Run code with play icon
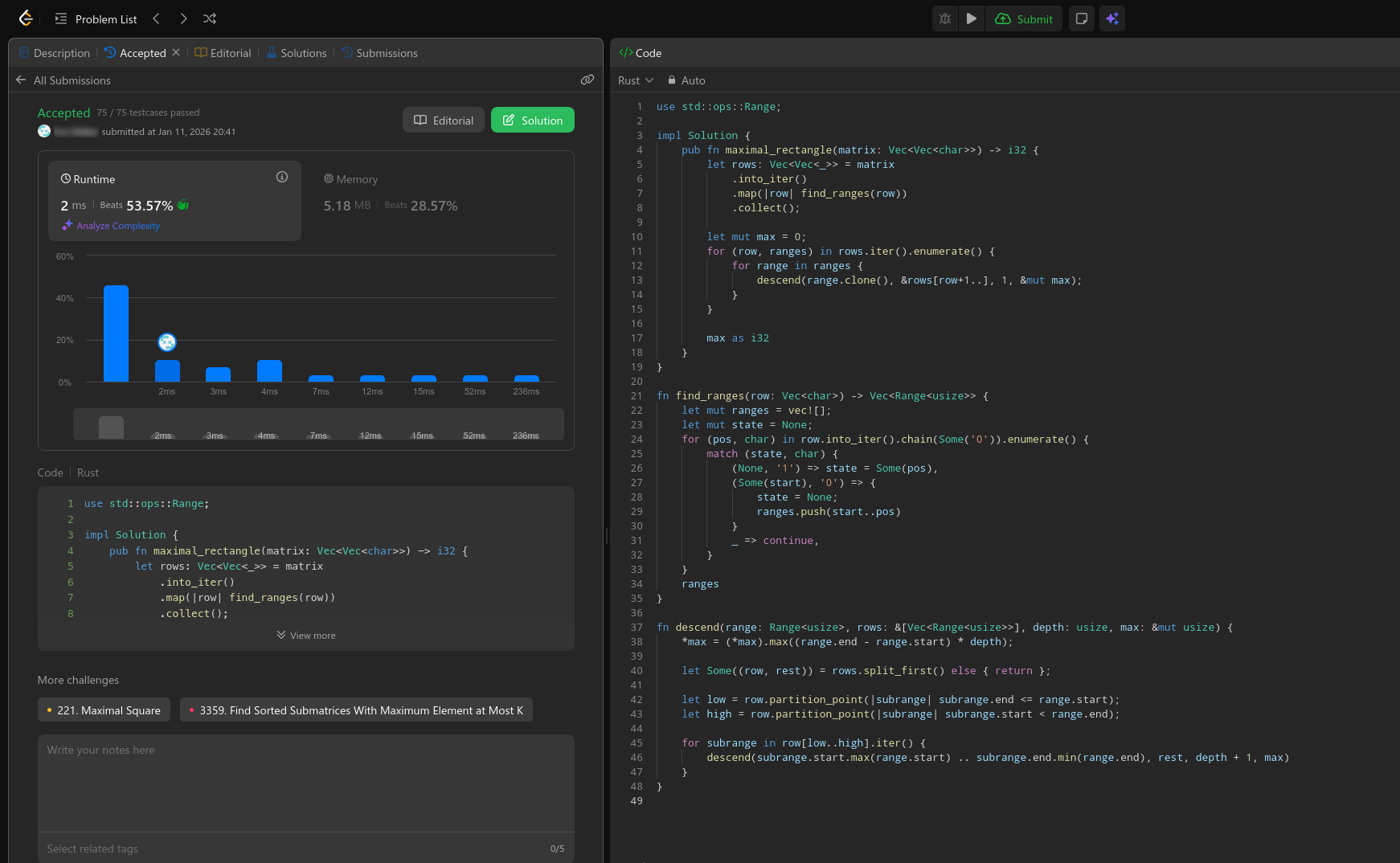Image resolution: width=1400 pixels, height=863 pixels. pos(972,18)
